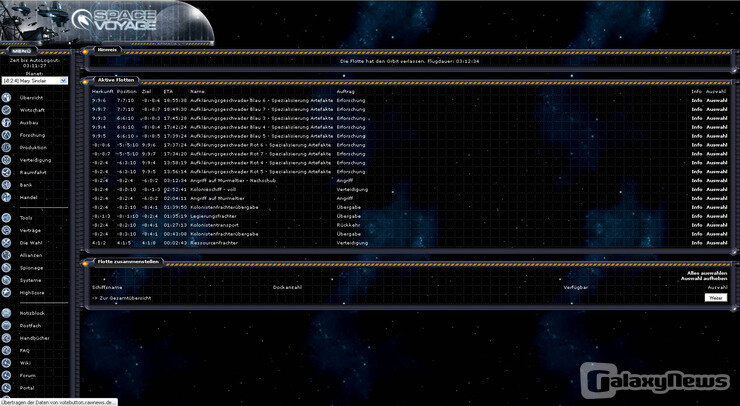740x406 pixels.
Task: Click the Rückkehr order of Kolonistentransport
Action: [348, 225]
